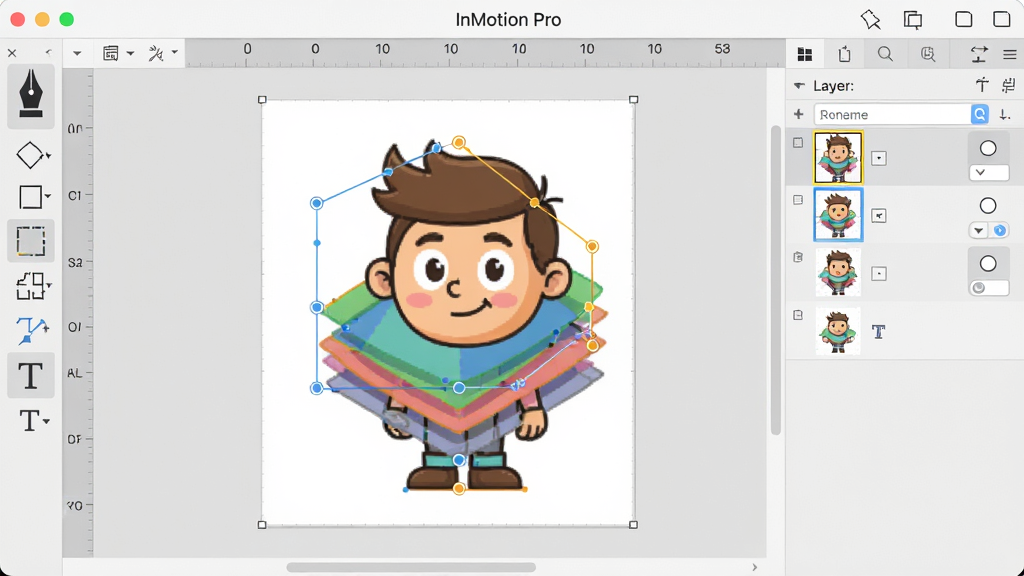Click the horizontal scrollbar below the canvas
1024x576 pixels.
[411, 567]
